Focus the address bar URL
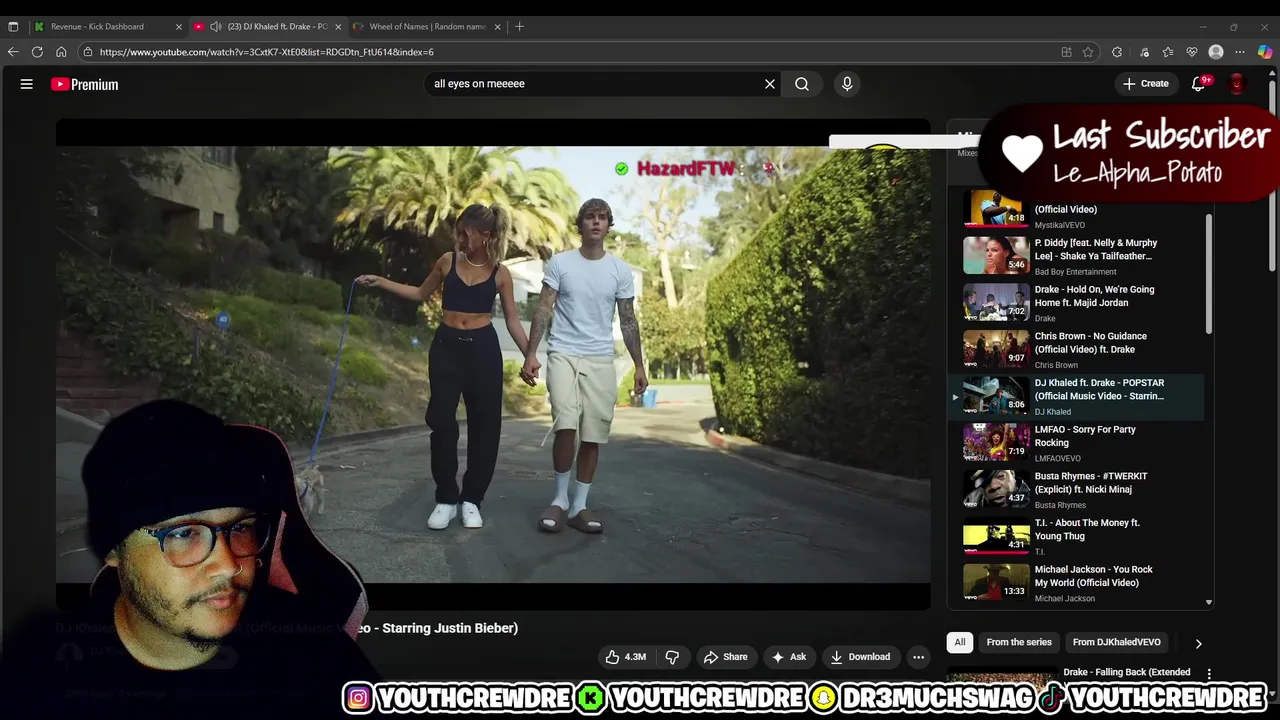Viewport: 1280px width, 720px height. coord(266,52)
